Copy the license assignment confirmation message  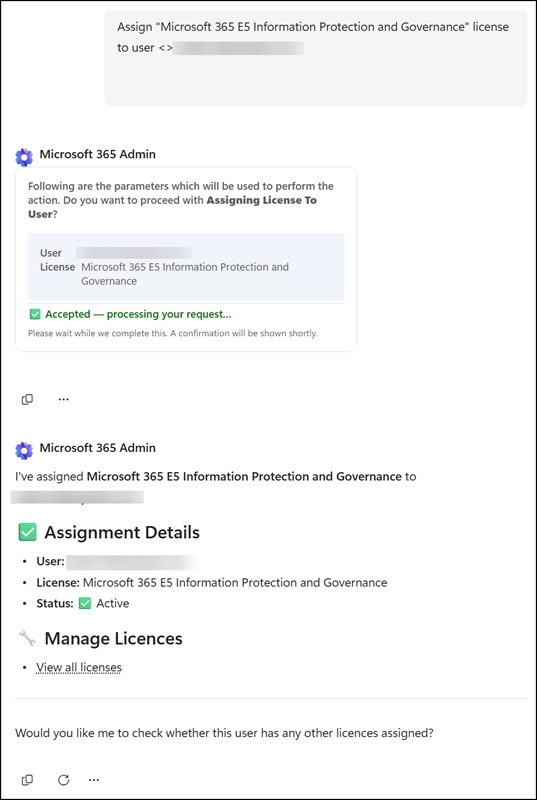pos(27,780)
